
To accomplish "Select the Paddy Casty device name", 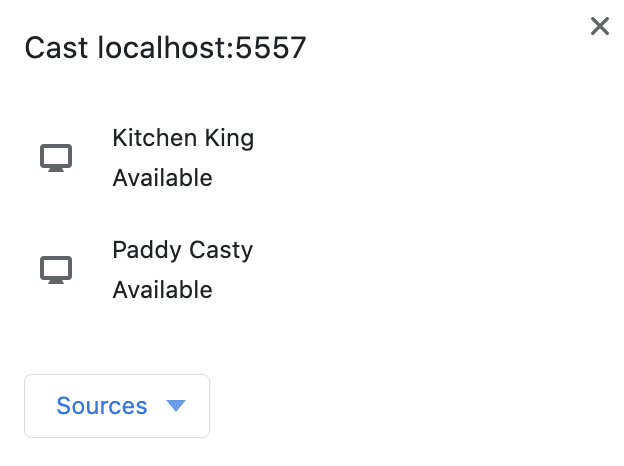I will point(182,250).
